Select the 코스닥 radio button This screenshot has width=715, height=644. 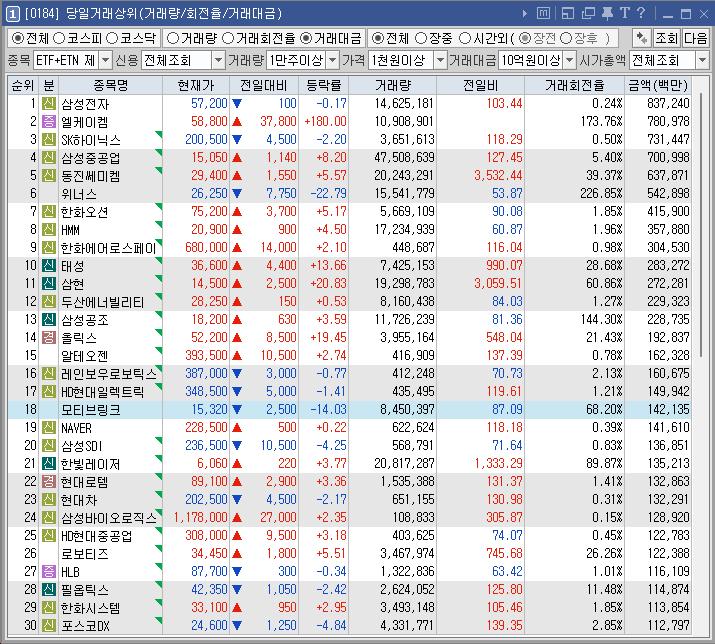click(x=112, y=38)
